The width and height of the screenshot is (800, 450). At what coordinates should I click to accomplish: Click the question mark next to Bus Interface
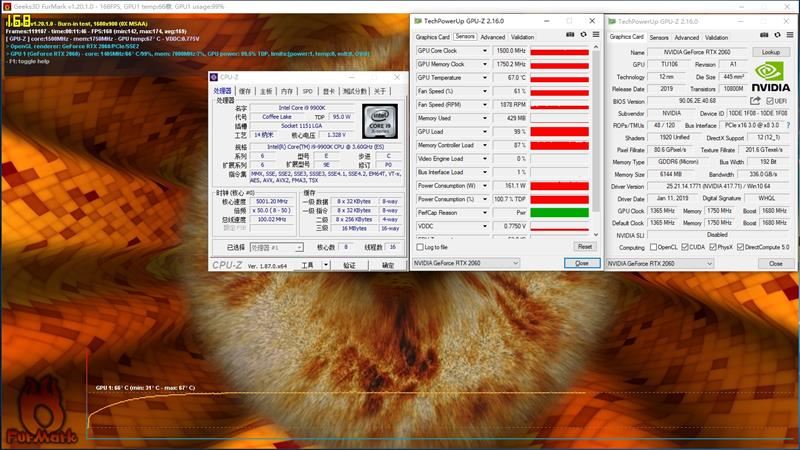pos(789,125)
